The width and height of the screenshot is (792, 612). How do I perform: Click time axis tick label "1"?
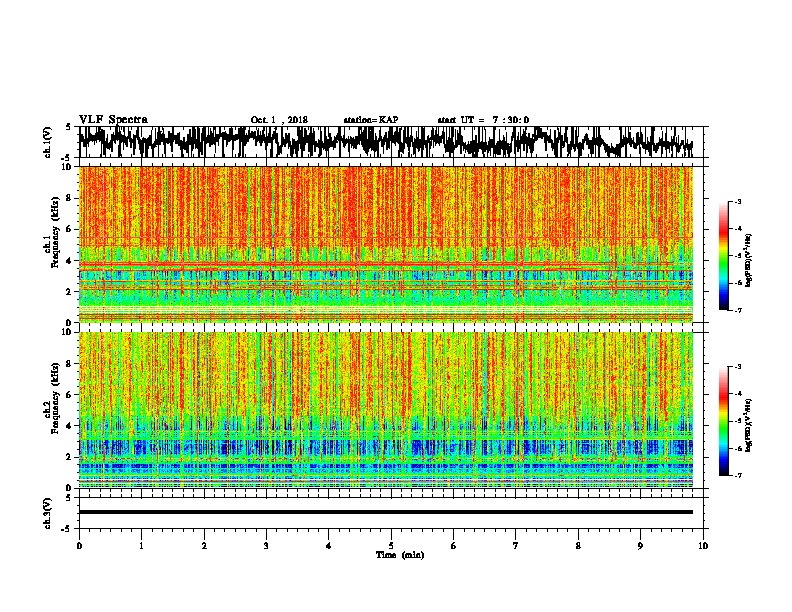click(x=141, y=546)
